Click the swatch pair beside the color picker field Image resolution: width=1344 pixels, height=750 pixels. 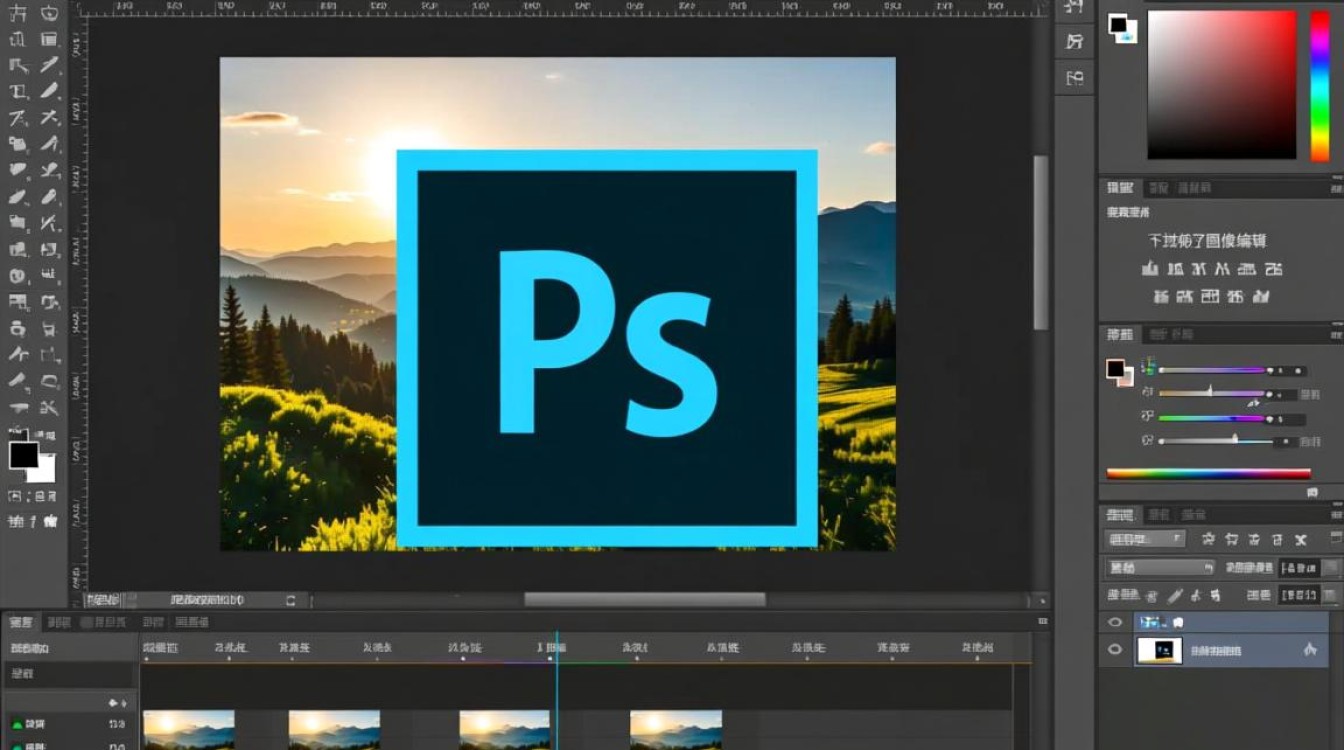tap(1122, 28)
